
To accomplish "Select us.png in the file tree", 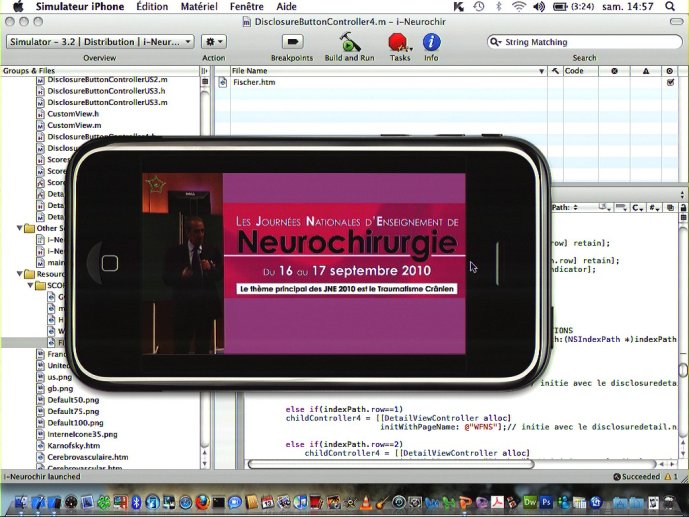I will 59,377.
